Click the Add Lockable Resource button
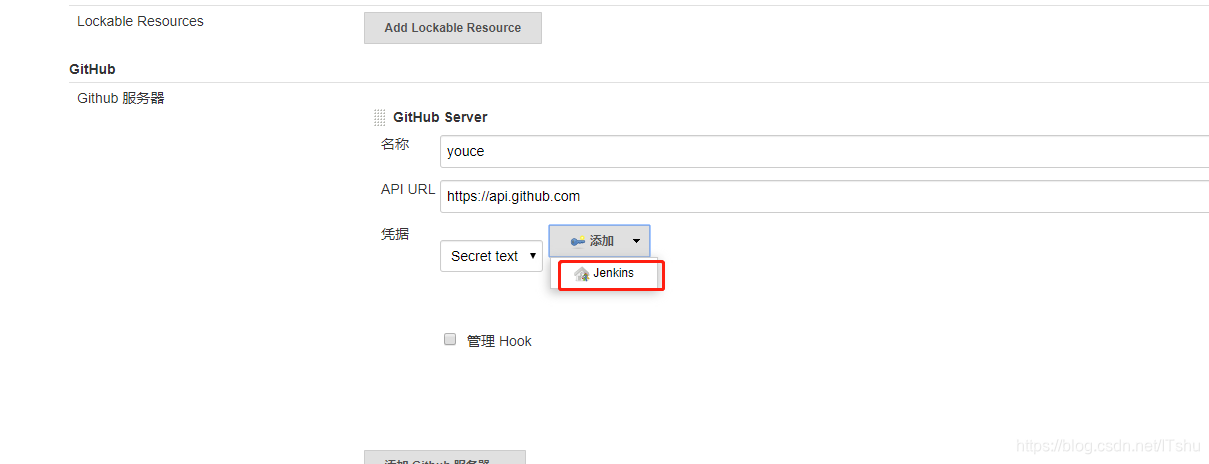 [452, 28]
